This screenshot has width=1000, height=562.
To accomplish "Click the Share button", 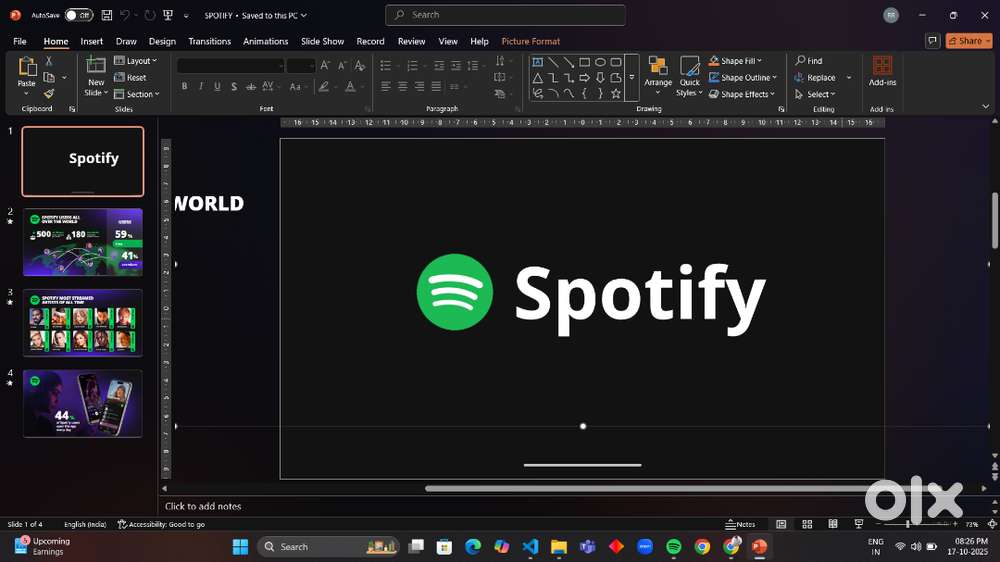I will pyautogui.click(x=969, y=41).
